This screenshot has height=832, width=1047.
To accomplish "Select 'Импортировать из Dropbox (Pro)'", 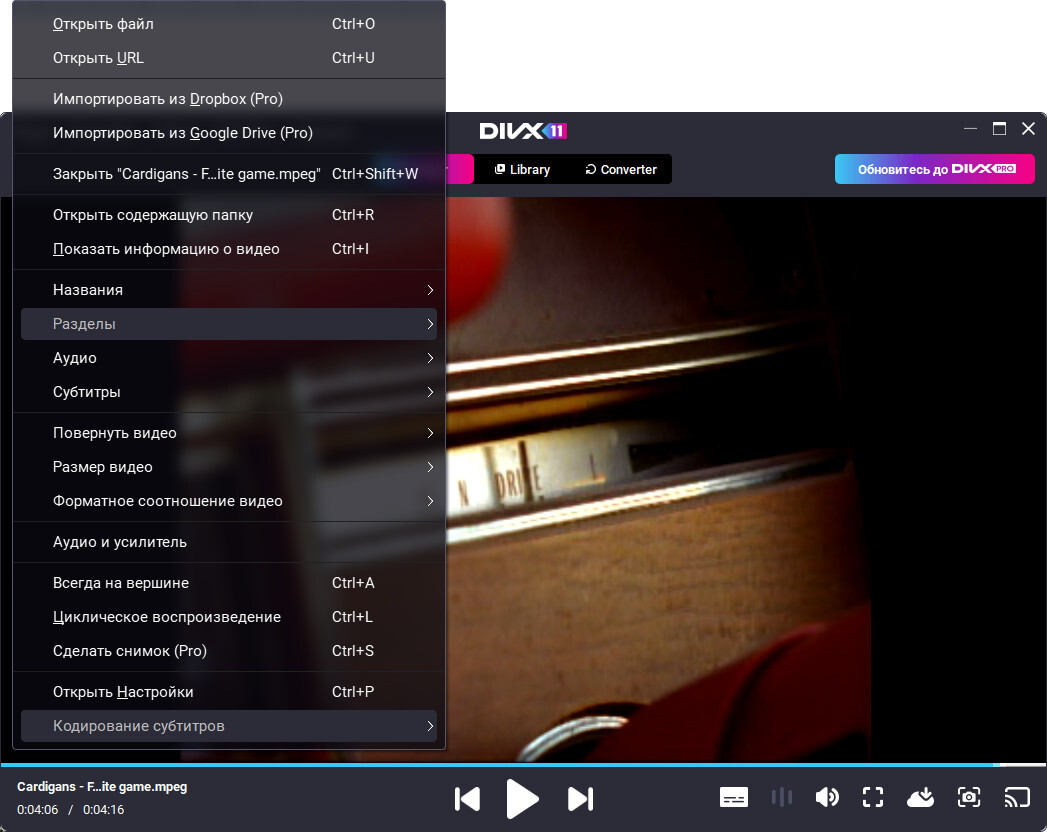I will pyautogui.click(x=229, y=99).
